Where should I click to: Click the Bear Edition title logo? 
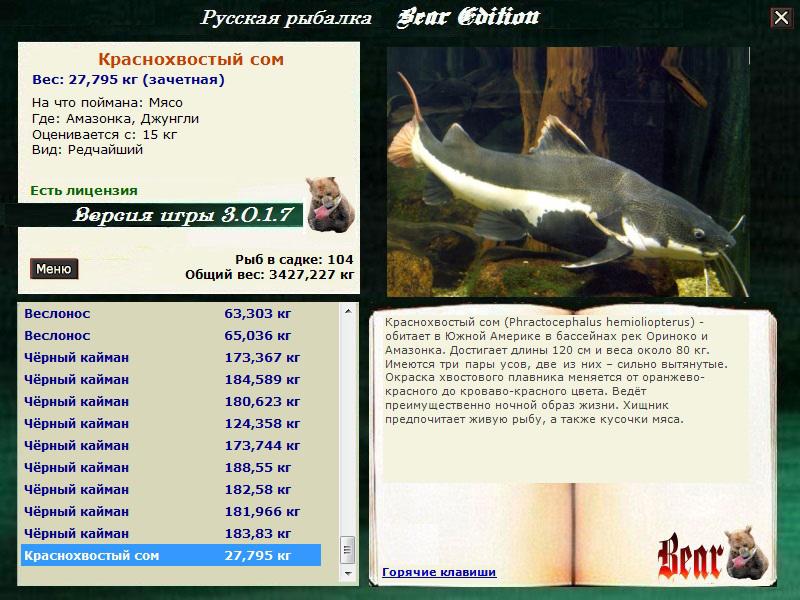tap(469, 17)
